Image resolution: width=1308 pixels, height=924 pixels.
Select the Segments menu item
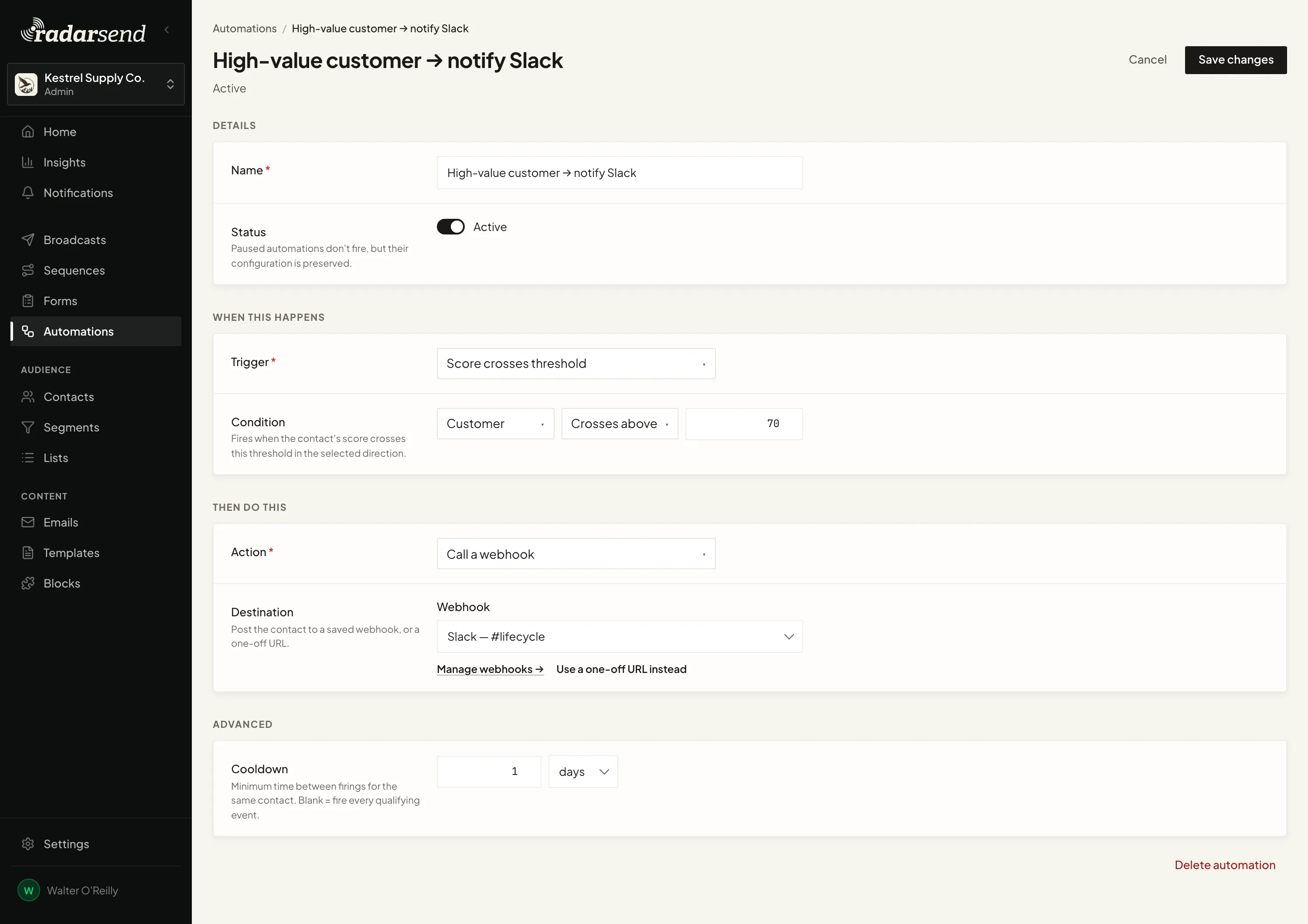(96, 427)
